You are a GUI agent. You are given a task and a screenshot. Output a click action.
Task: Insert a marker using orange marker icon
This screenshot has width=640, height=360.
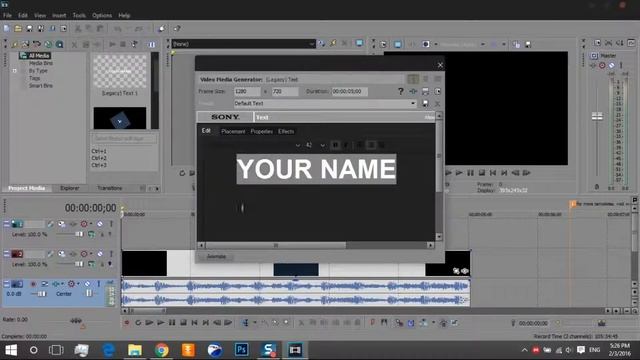(372, 323)
